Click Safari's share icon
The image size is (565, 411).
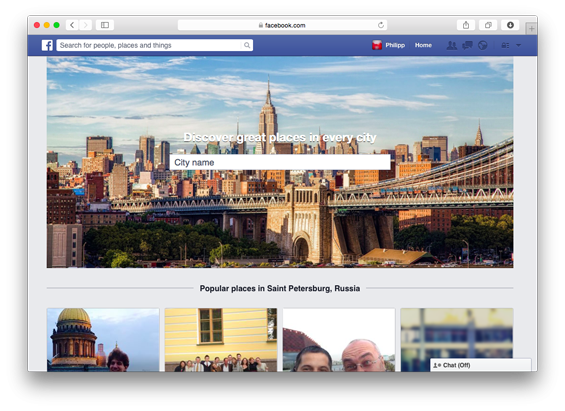coord(466,25)
